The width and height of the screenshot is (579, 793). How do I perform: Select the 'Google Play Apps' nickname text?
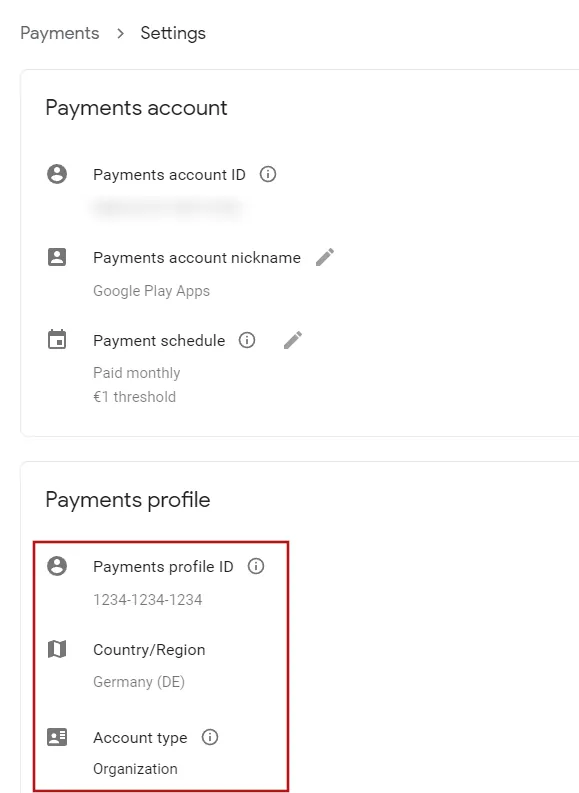tap(151, 291)
